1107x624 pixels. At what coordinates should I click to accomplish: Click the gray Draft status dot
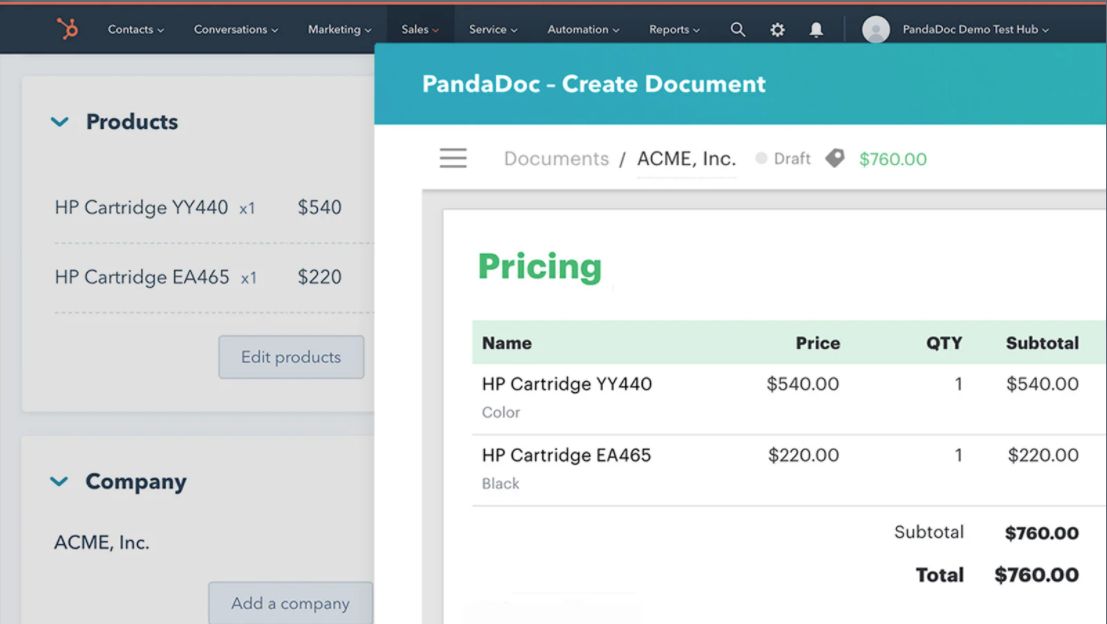click(x=761, y=159)
